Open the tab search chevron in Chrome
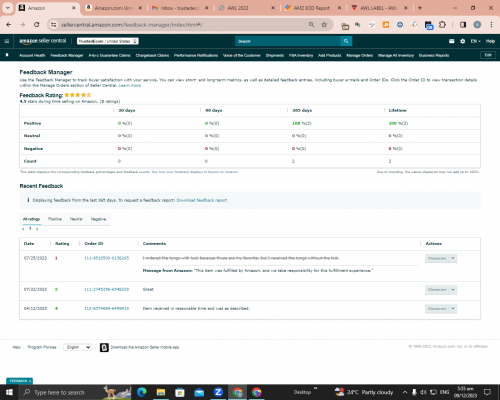 tap(7, 8)
